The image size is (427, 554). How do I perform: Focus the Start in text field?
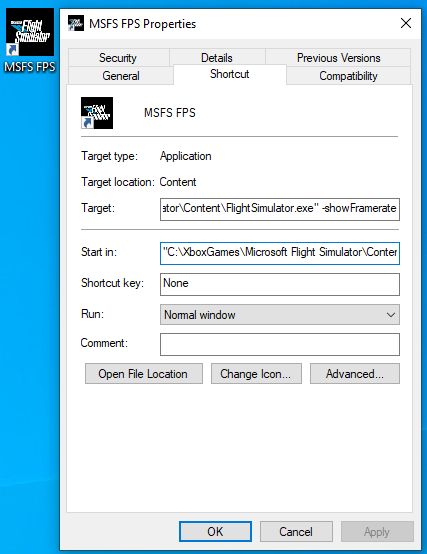pos(280,253)
